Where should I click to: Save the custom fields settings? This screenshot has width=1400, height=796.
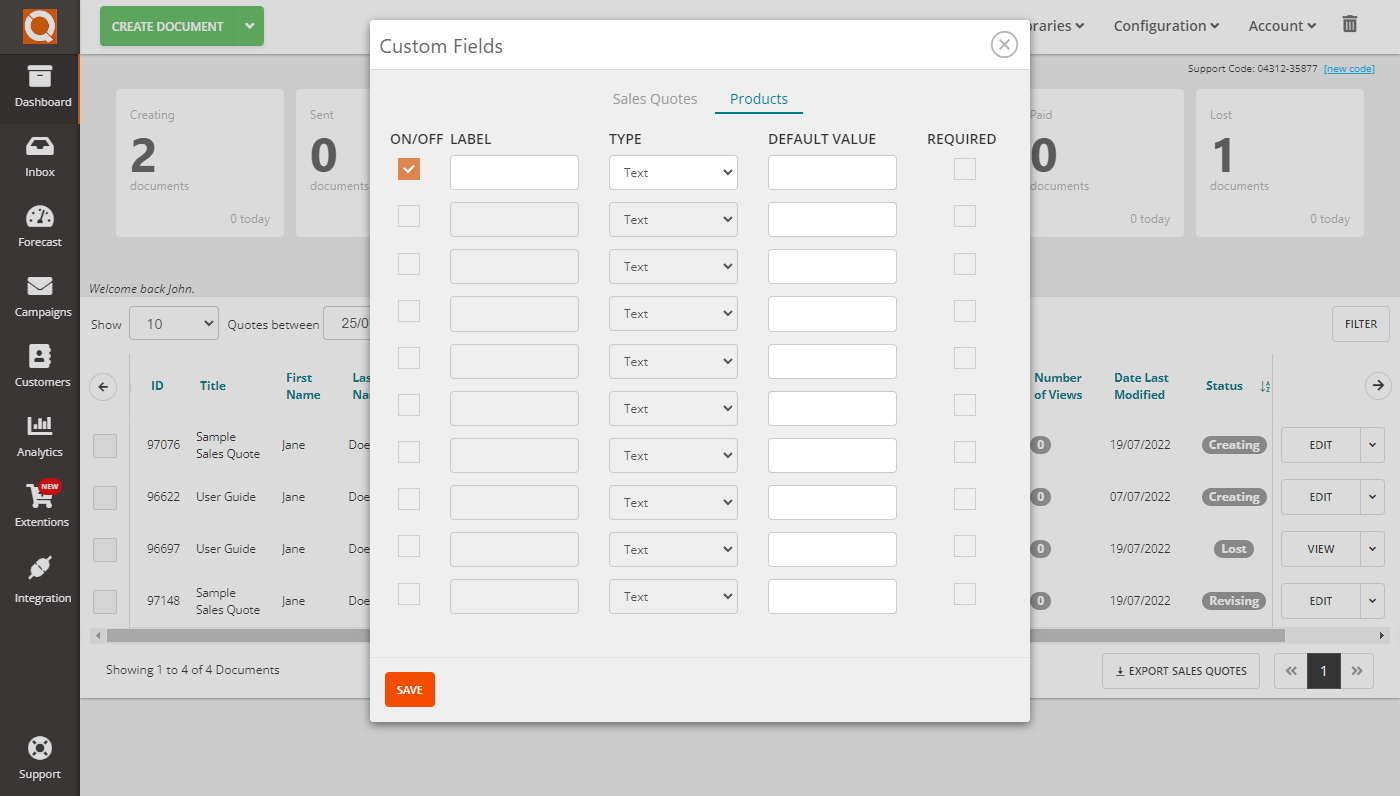tap(409, 689)
